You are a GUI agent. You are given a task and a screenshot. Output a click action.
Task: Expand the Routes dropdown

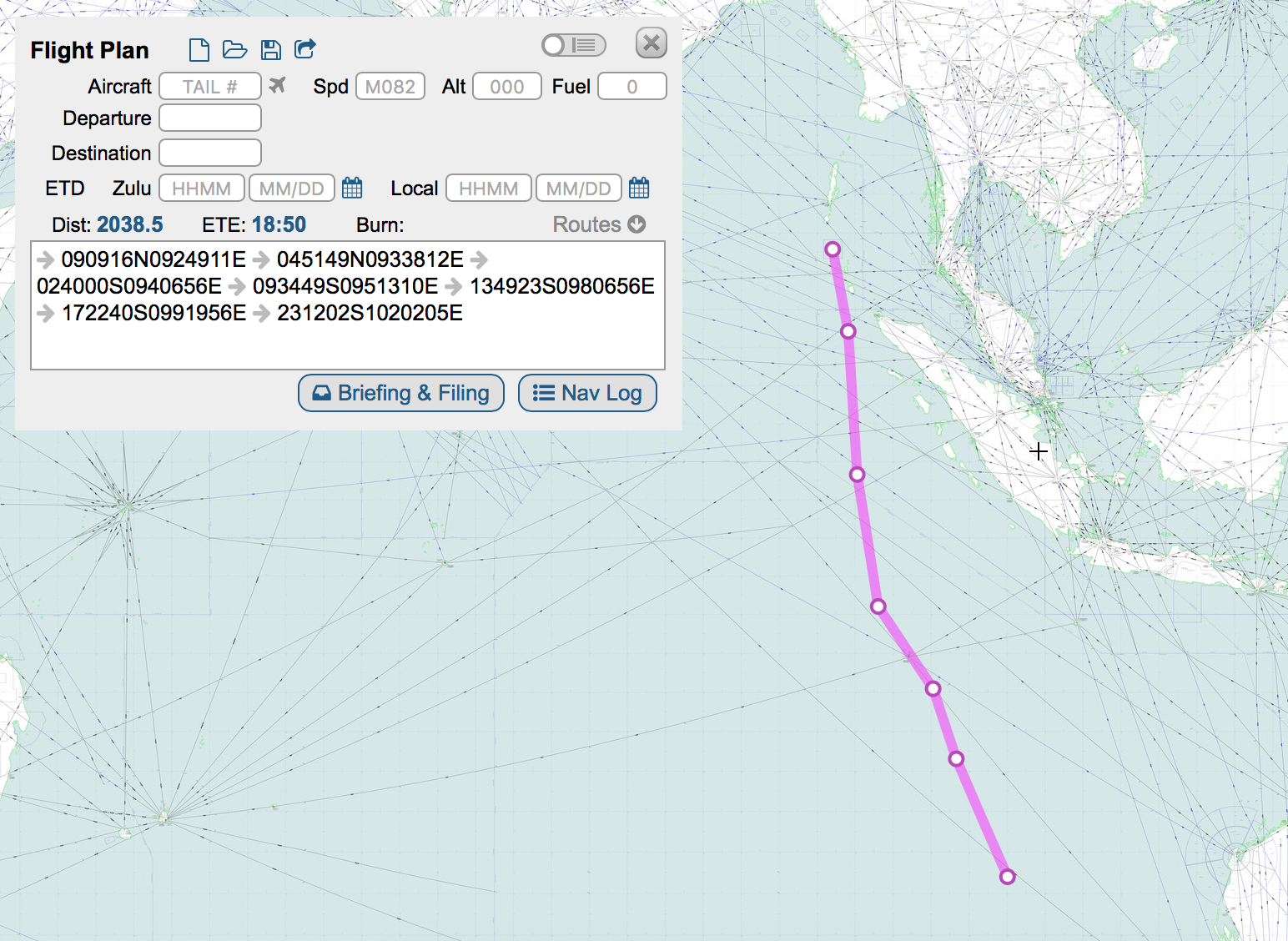599,224
